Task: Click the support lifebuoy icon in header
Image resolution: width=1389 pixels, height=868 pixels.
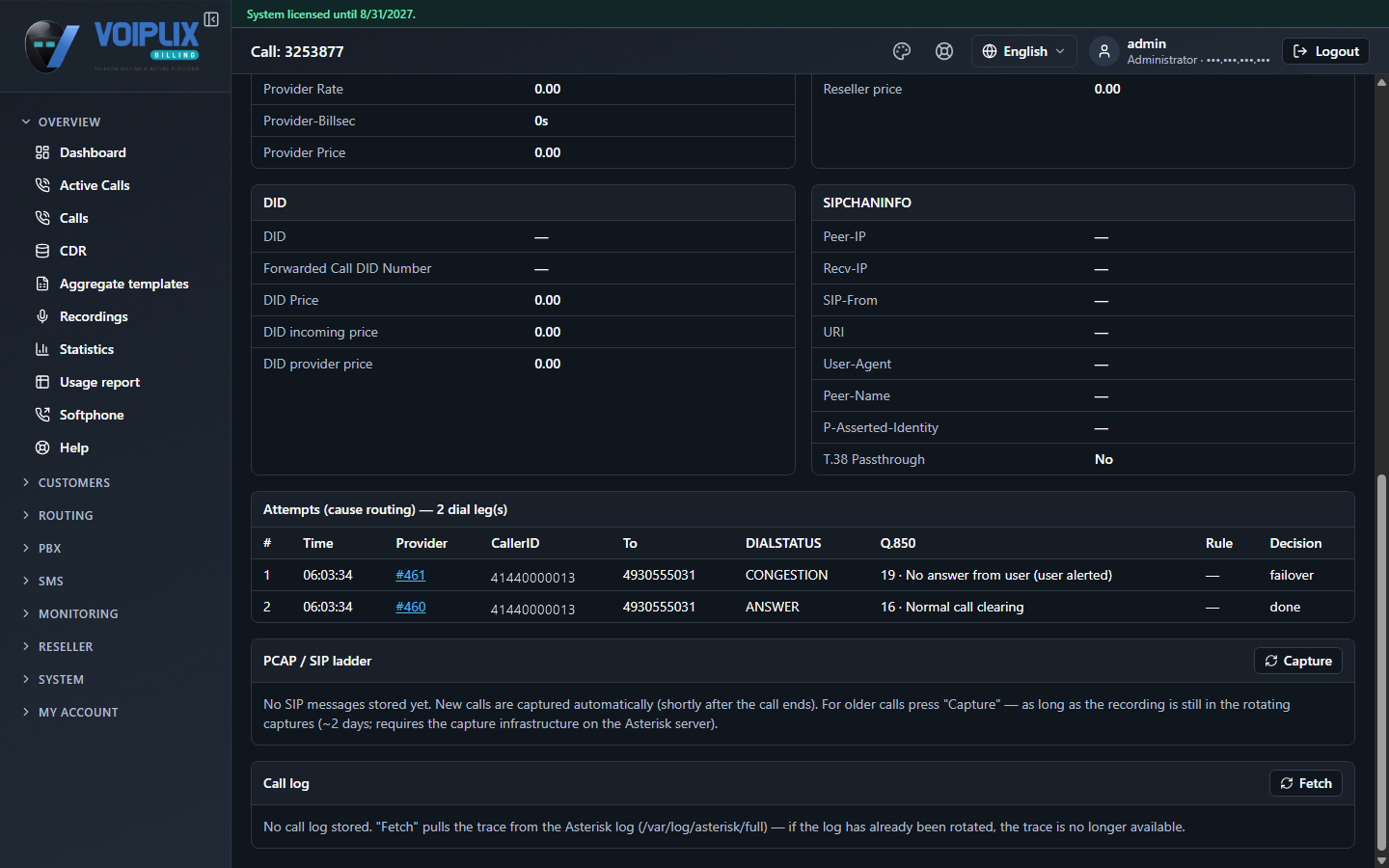Action: tap(944, 51)
